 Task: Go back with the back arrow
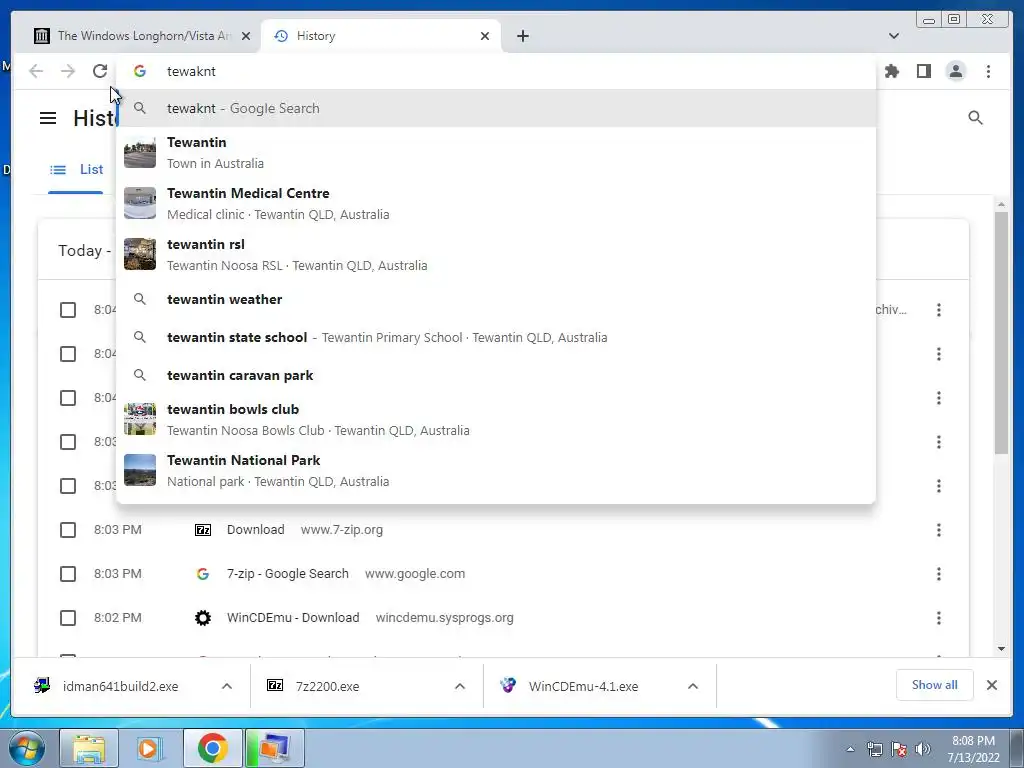coord(36,71)
